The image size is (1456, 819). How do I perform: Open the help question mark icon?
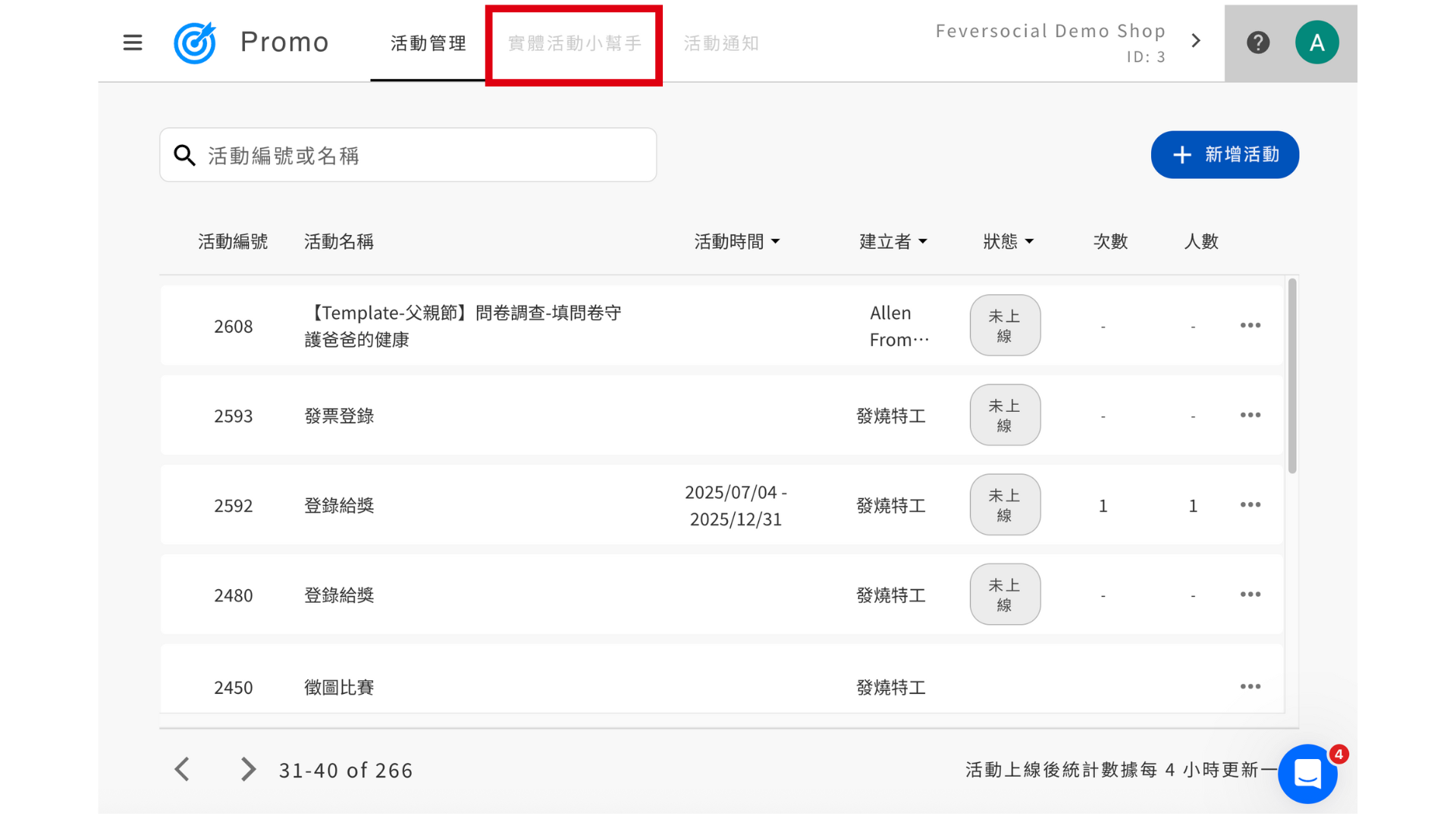1258,42
